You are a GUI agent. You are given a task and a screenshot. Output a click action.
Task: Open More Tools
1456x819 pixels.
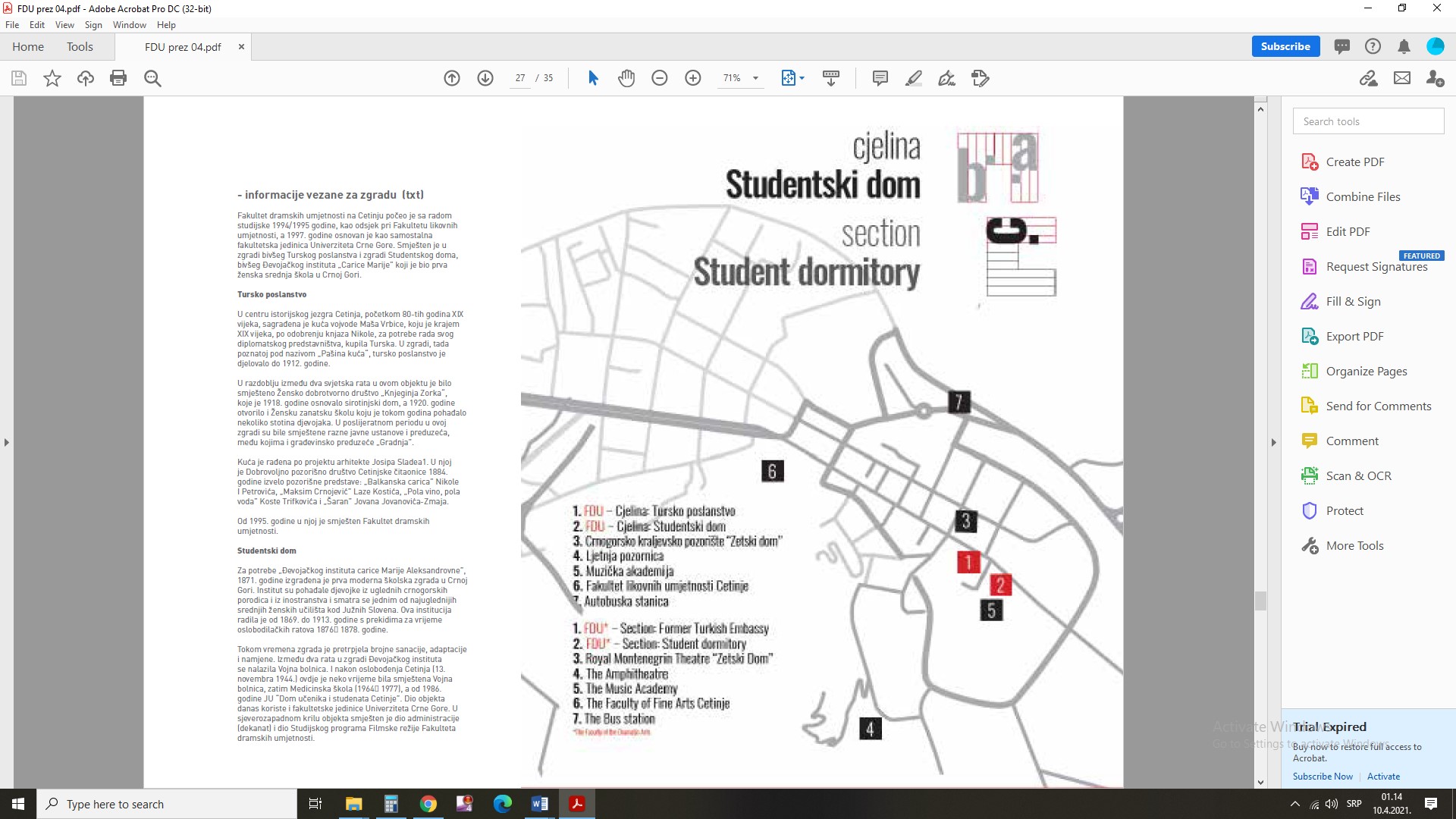pos(1354,545)
